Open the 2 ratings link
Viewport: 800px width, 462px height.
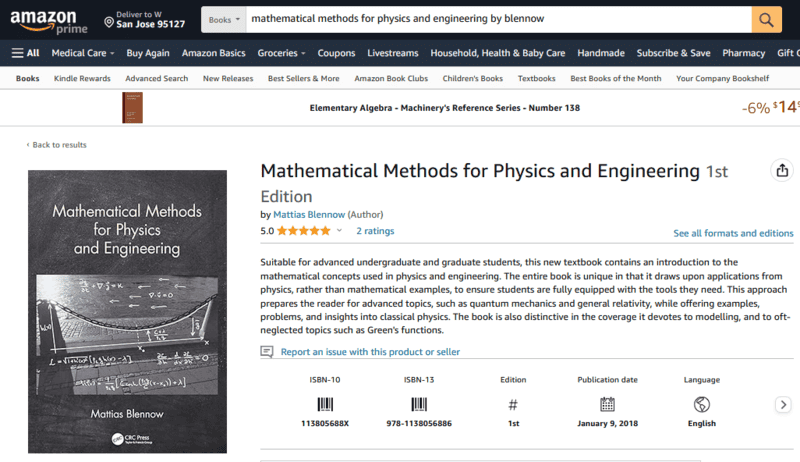point(375,231)
